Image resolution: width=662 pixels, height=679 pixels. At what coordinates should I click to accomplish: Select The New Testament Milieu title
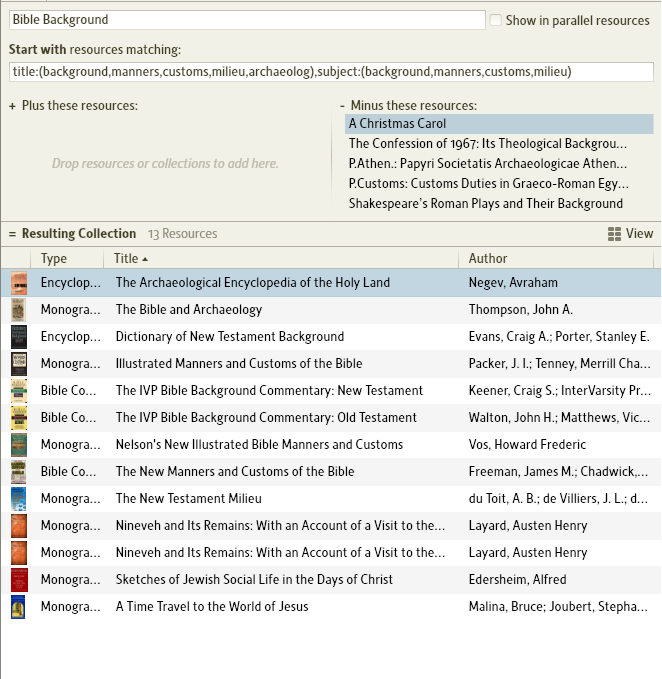pyautogui.click(x=188, y=499)
